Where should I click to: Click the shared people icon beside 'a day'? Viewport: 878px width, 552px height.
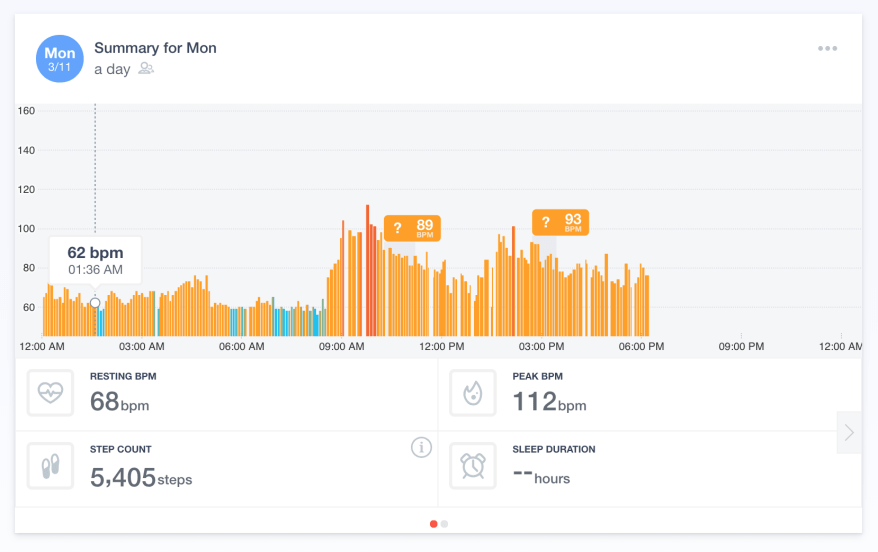click(146, 69)
